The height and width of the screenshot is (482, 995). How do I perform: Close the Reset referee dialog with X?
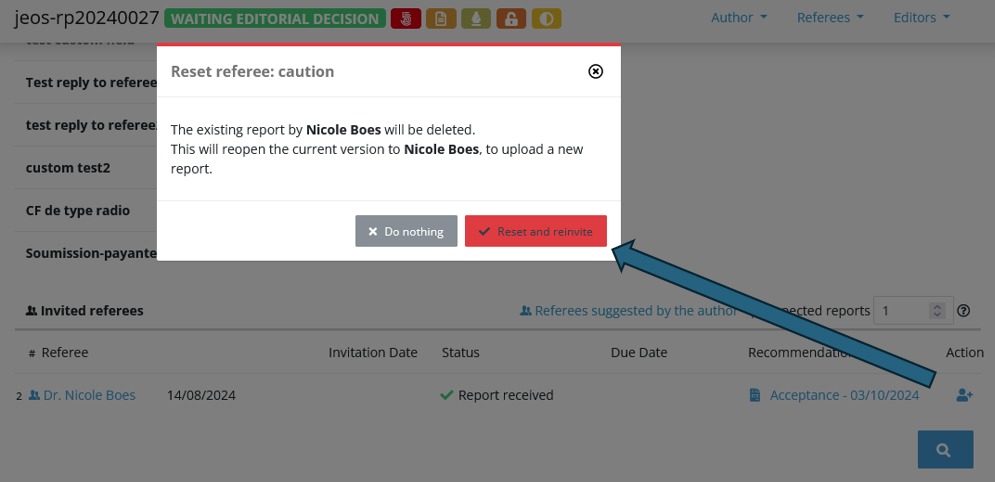point(595,72)
